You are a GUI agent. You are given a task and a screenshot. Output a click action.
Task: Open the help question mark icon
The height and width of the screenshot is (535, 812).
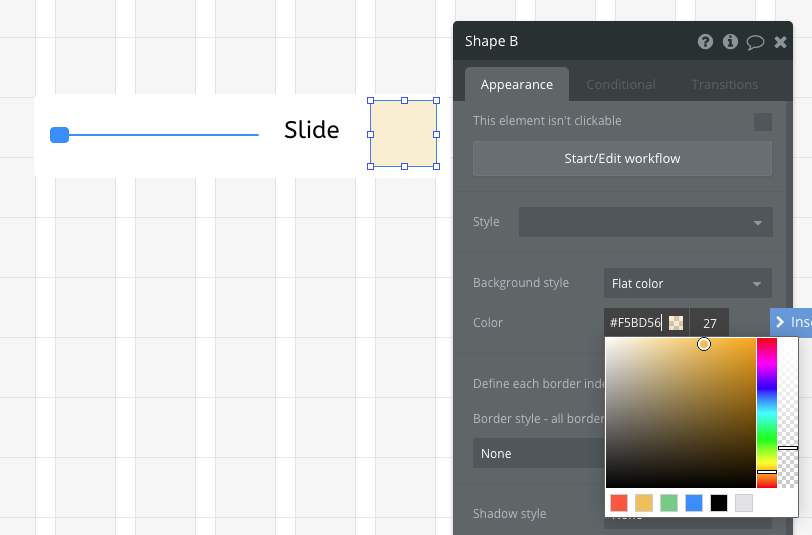point(705,42)
